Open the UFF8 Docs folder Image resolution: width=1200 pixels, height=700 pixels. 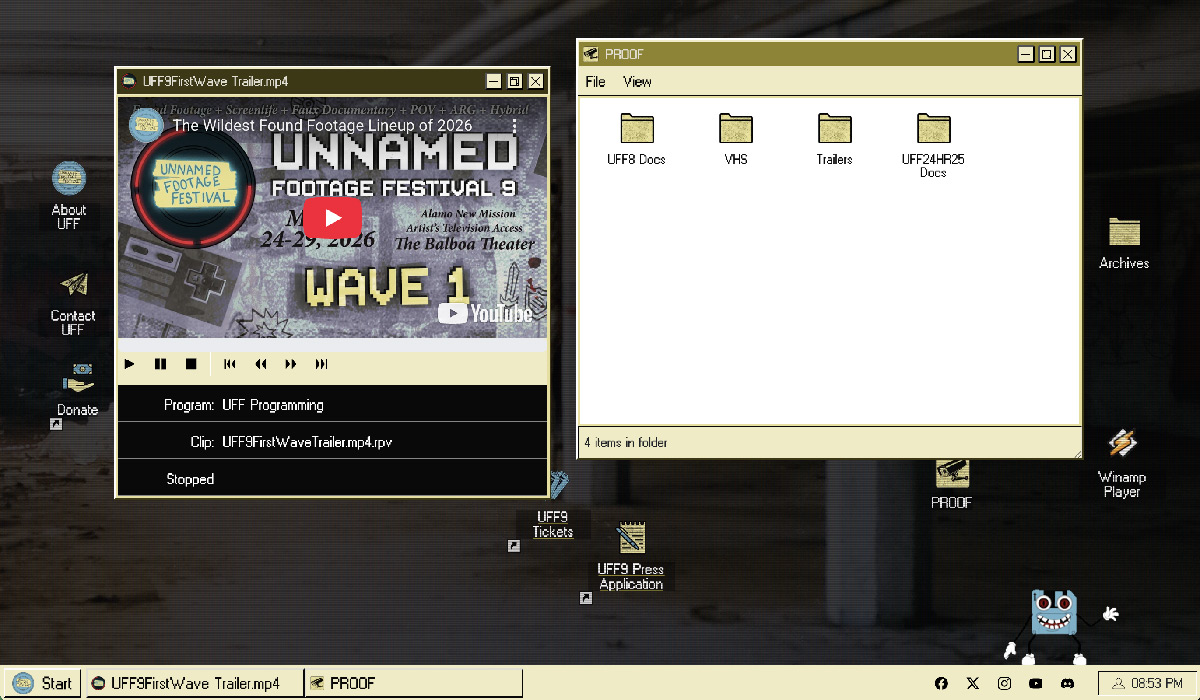(x=636, y=129)
